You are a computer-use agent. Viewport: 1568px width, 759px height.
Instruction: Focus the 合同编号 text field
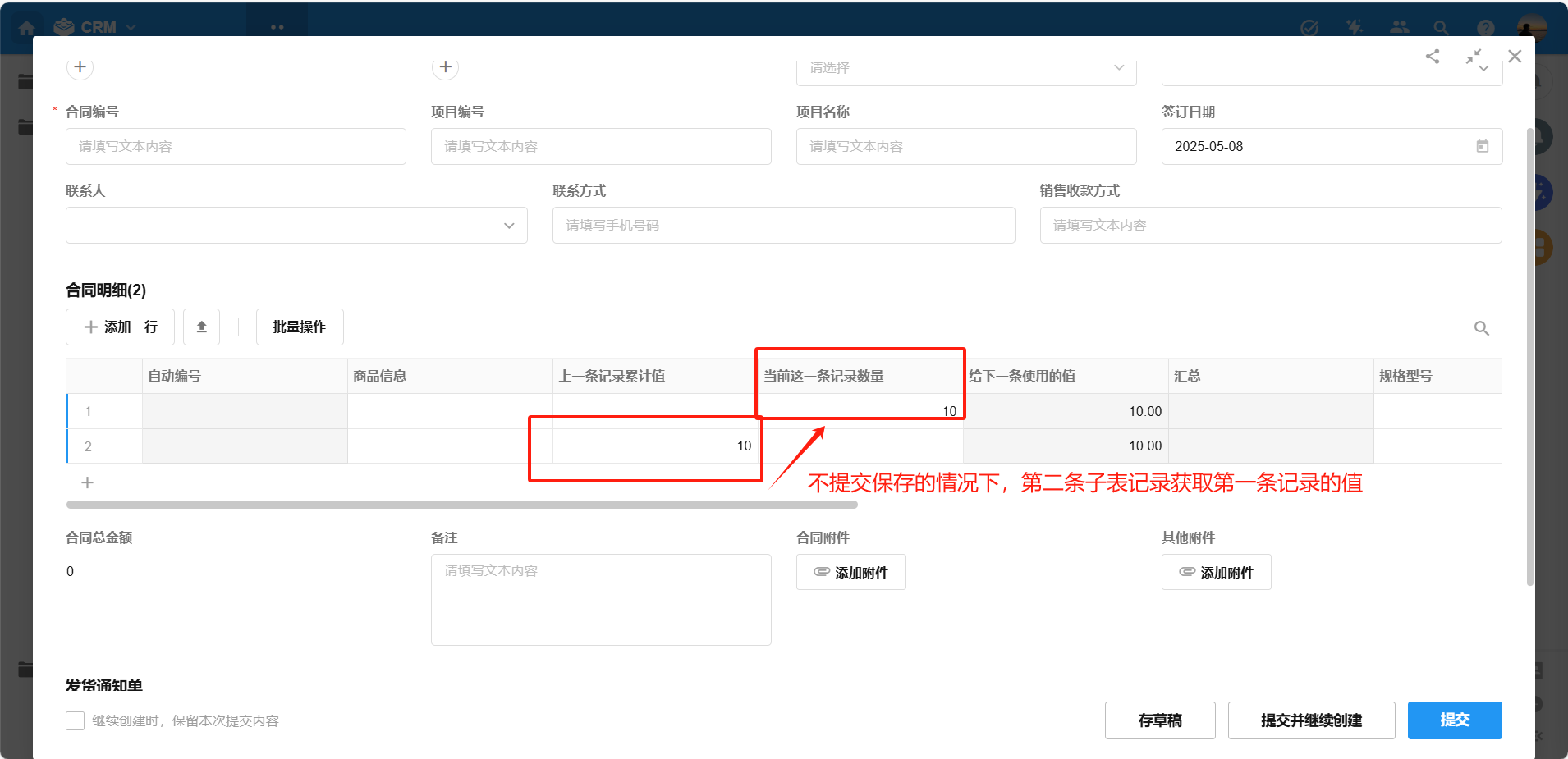236,146
